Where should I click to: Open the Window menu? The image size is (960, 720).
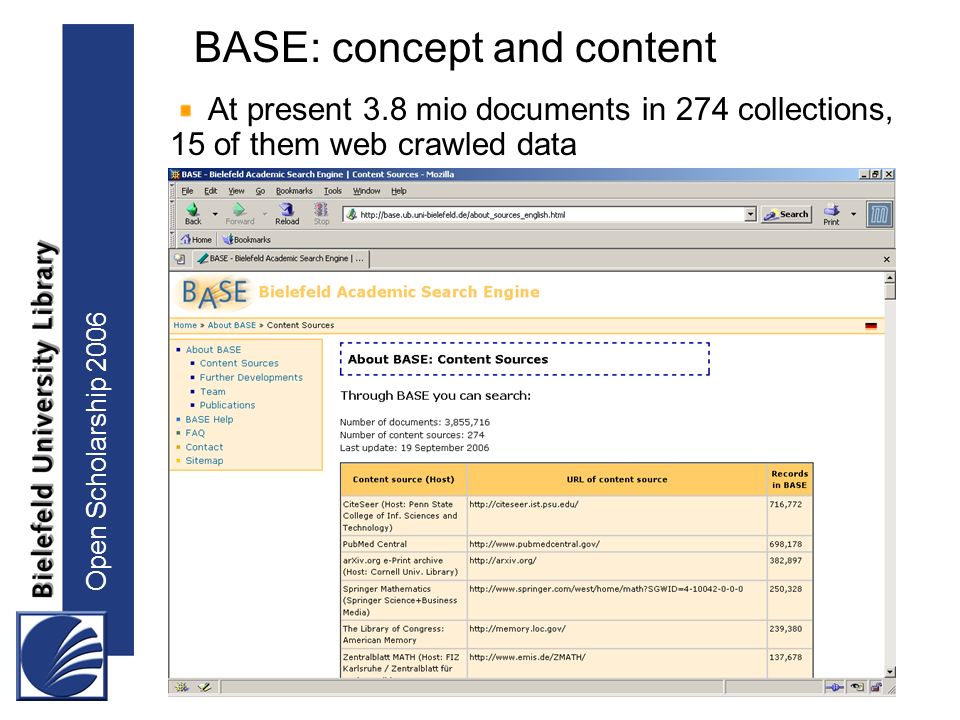(x=366, y=191)
